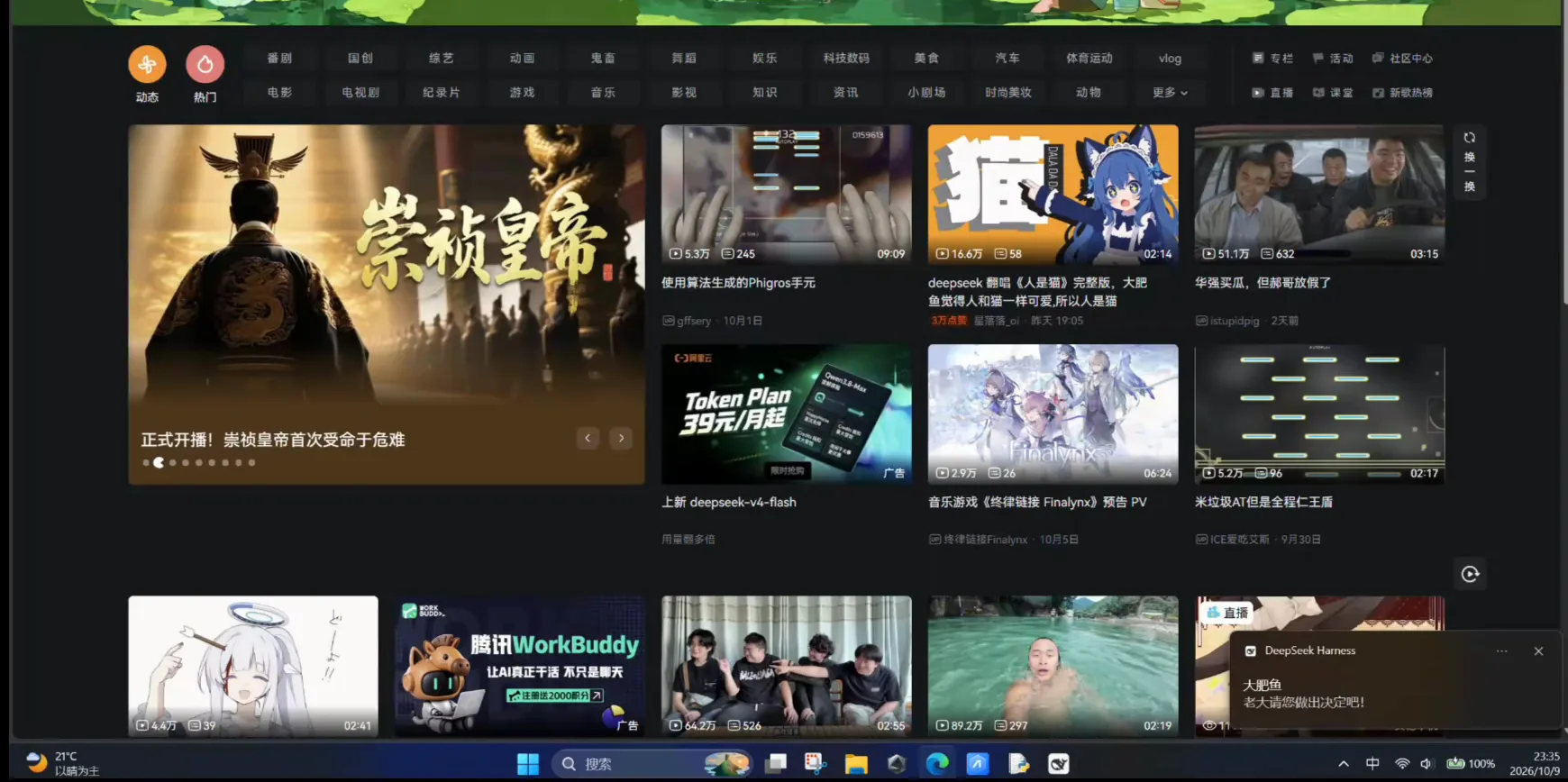This screenshot has height=782, width=1568.
Task: Open the 热门 flame icon
Action: coord(205,64)
